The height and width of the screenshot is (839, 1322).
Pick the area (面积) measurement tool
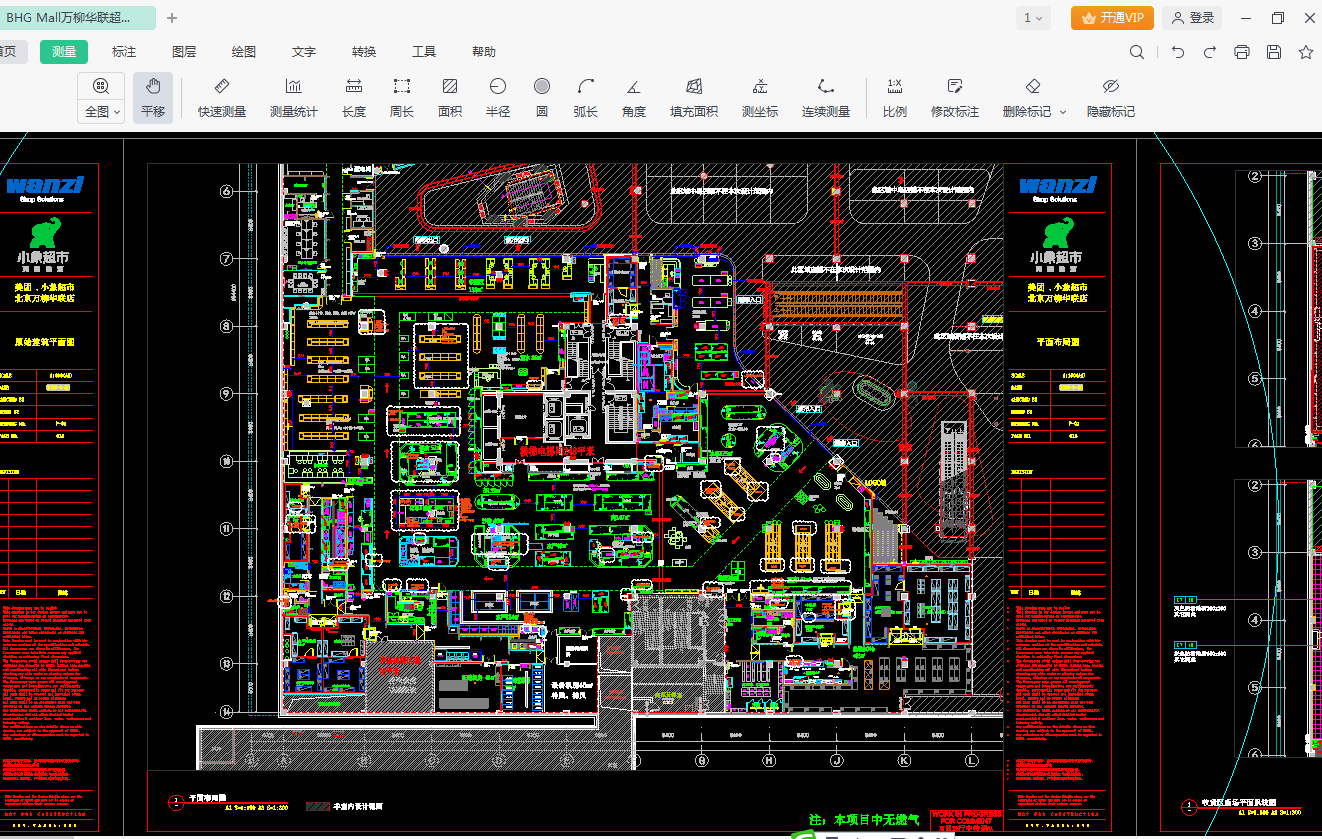[x=450, y=97]
